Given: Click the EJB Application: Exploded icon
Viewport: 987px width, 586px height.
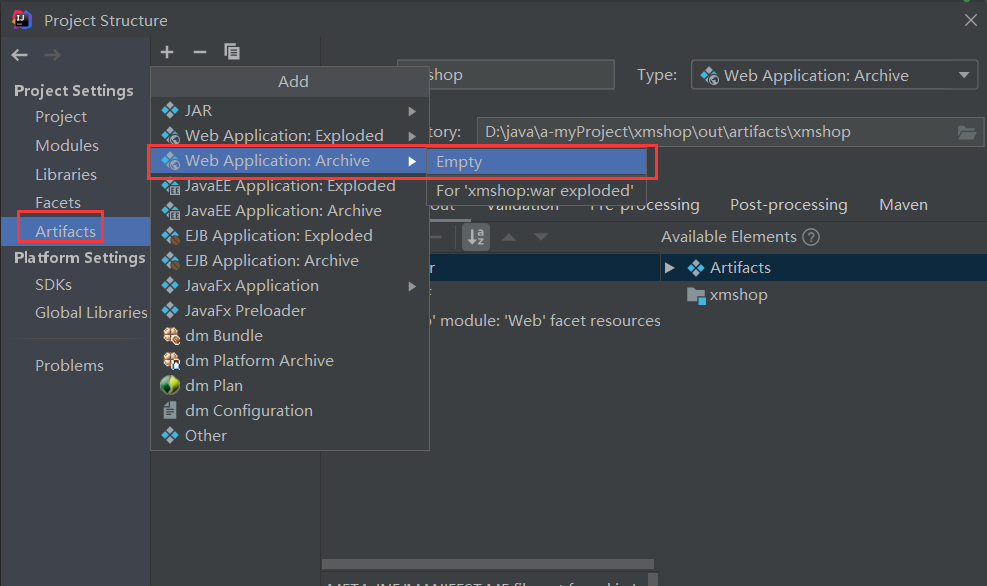Looking at the screenshot, I should point(171,235).
